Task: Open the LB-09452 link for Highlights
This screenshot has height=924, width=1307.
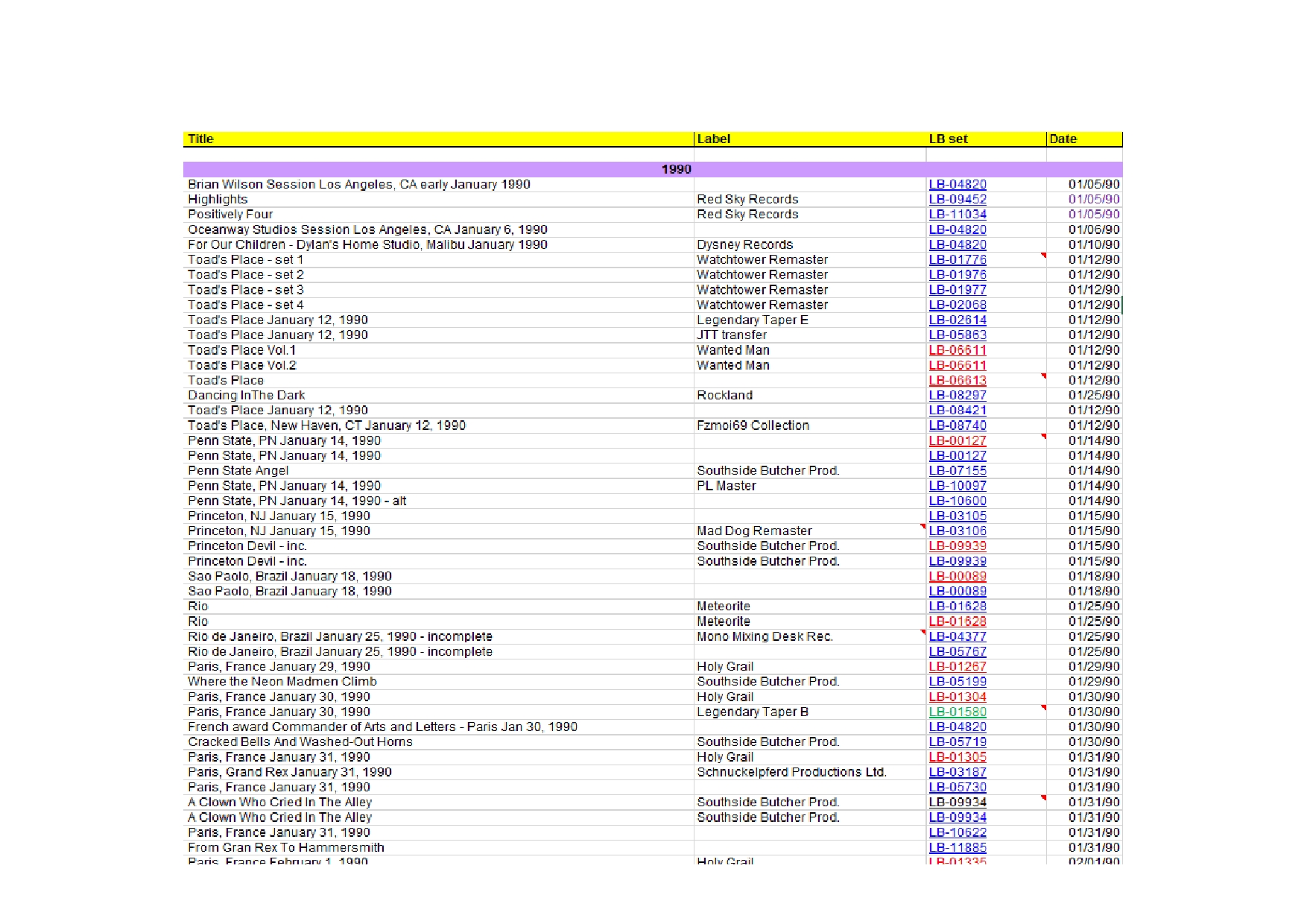Action: point(958,199)
